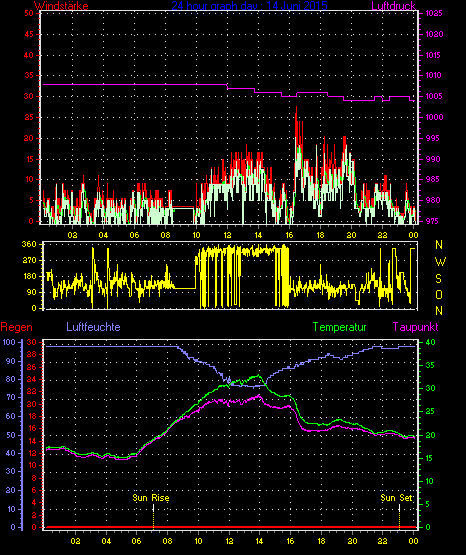Click the yellow "W" compass letter
Image resolution: width=466 pixels, height=555 pixels.
[440, 262]
